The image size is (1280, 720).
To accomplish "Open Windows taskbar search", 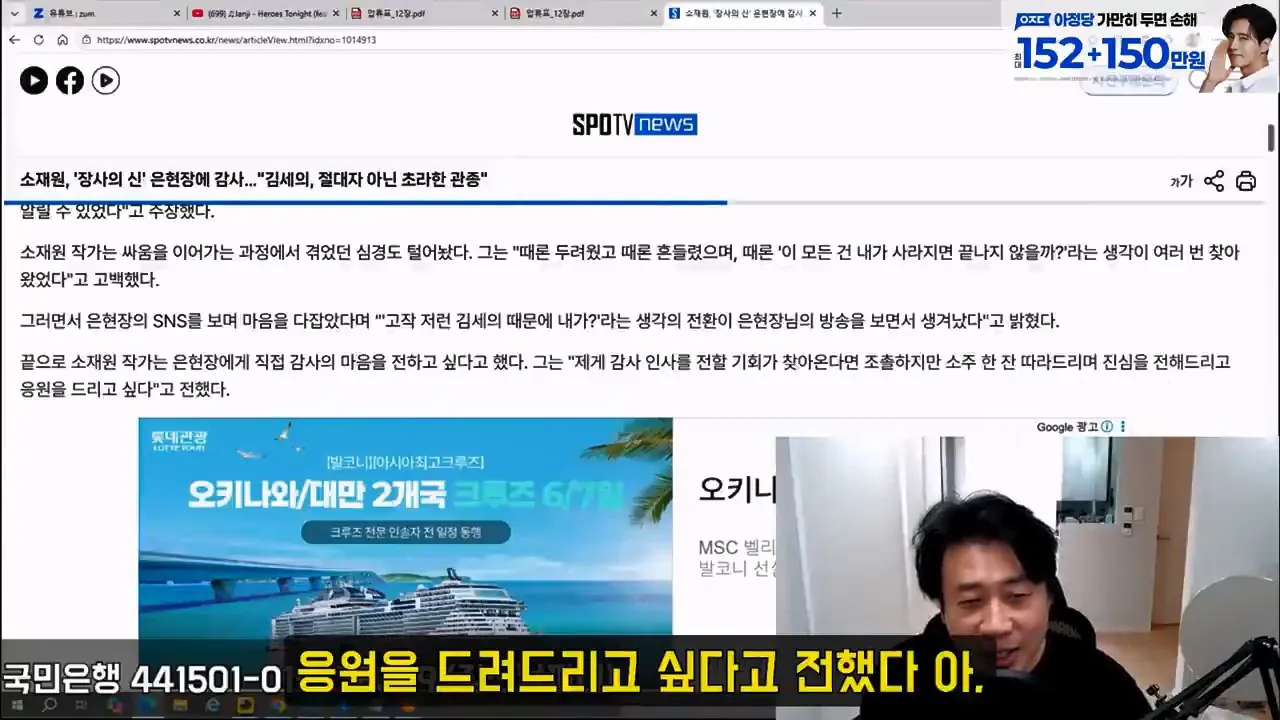I will [x=49, y=705].
